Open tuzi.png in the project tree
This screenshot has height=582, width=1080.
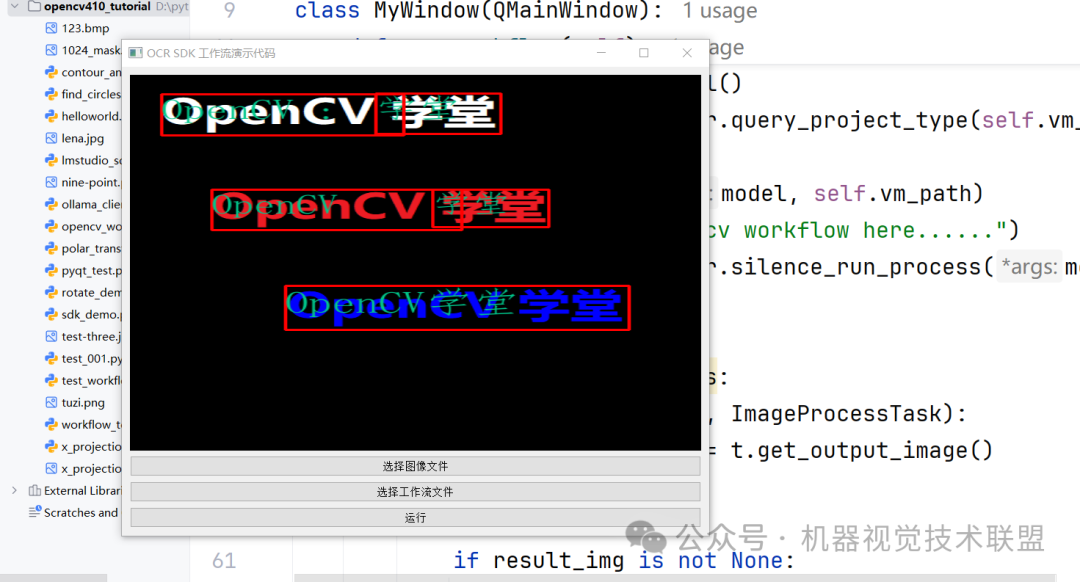(x=83, y=403)
